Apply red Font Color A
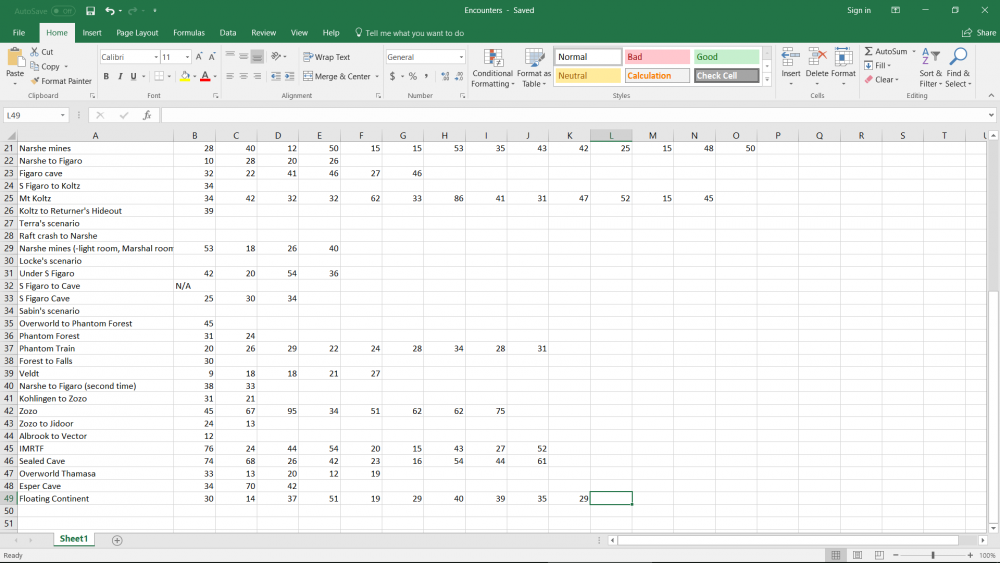 pos(205,76)
